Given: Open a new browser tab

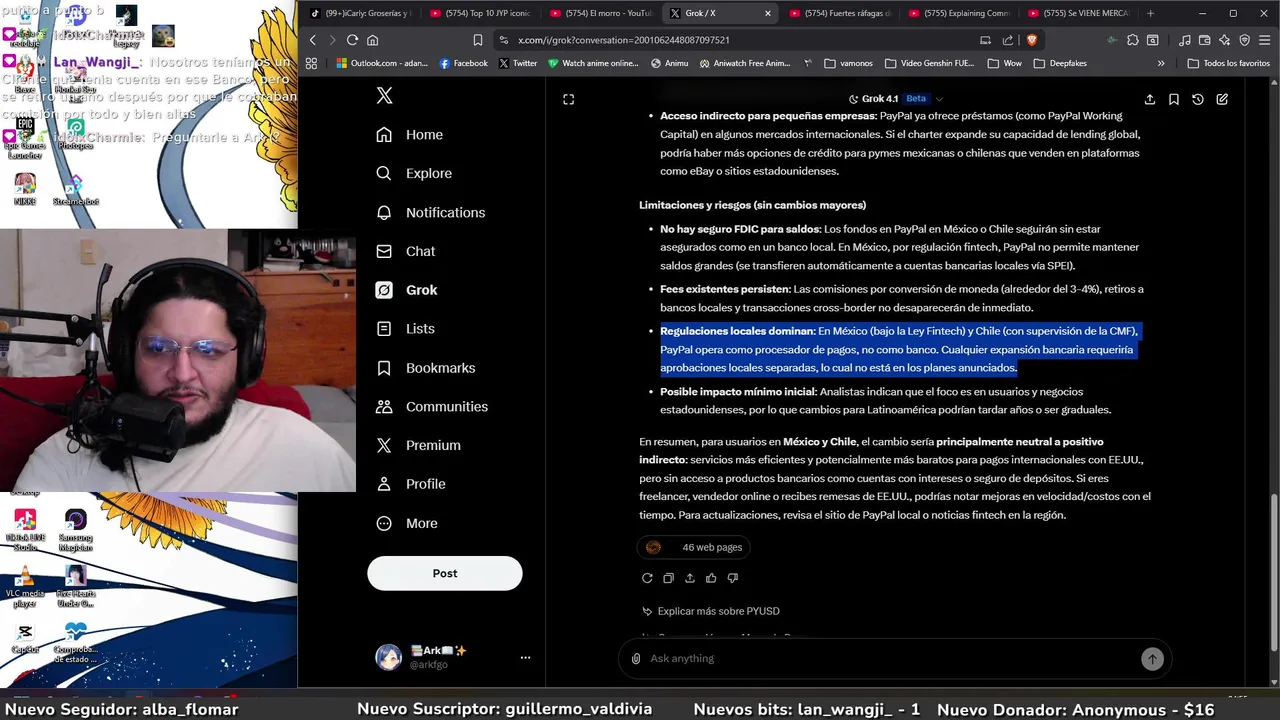Looking at the screenshot, I should pos(1150,13).
